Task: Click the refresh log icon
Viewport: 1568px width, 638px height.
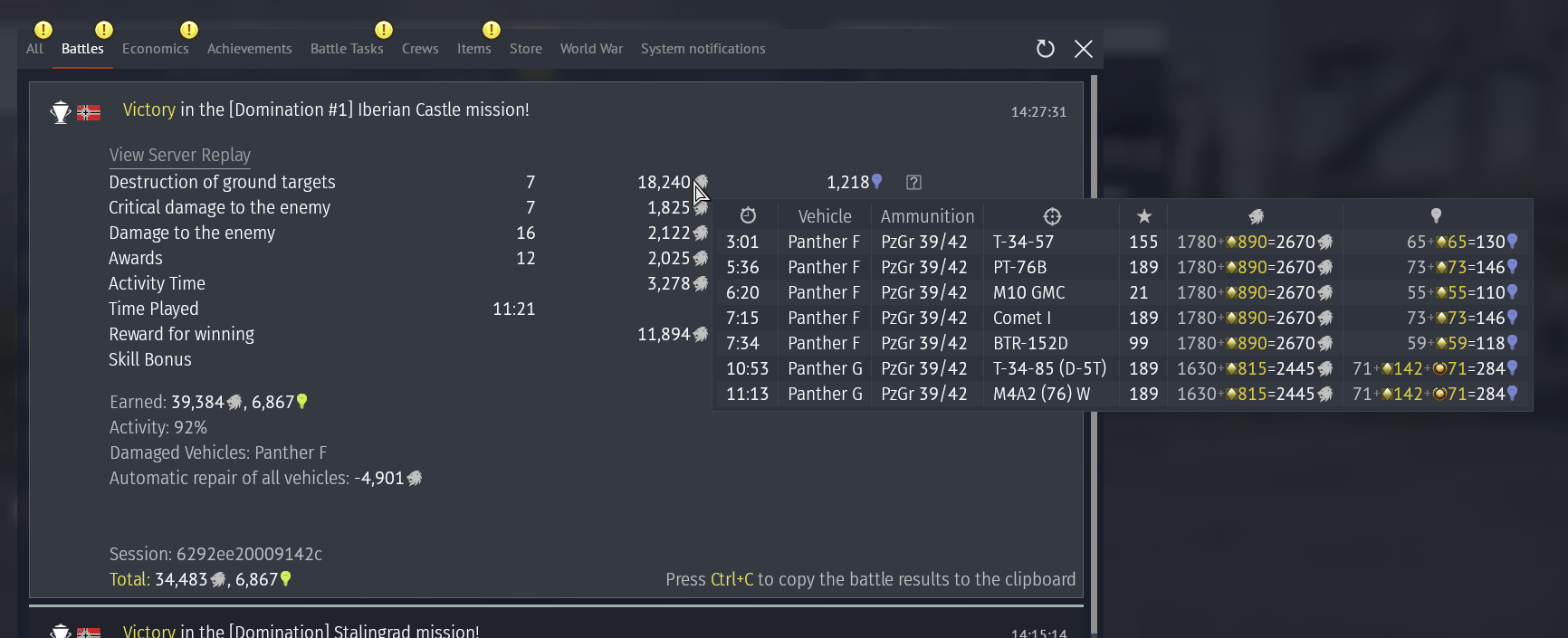Action: click(x=1046, y=49)
